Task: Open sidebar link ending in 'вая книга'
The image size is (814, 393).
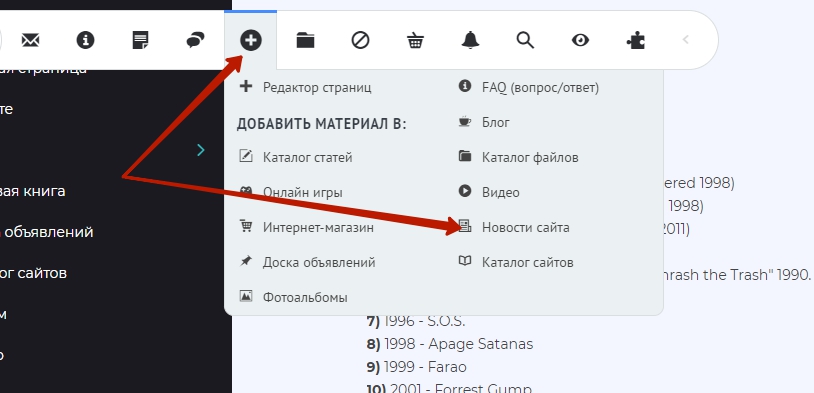Action: (x=33, y=191)
